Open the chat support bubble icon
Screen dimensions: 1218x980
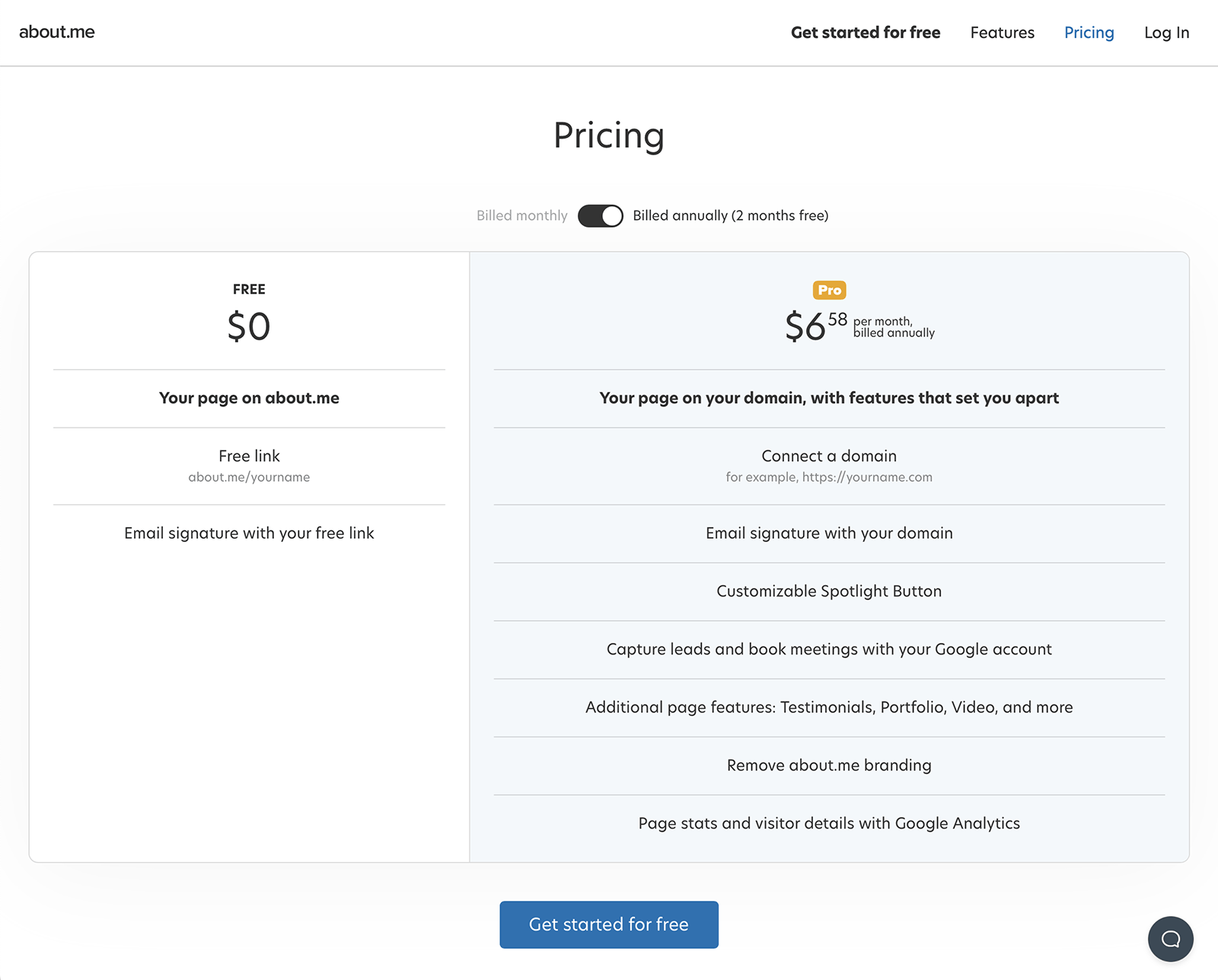pyautogui.click(x=1170, y=939)
